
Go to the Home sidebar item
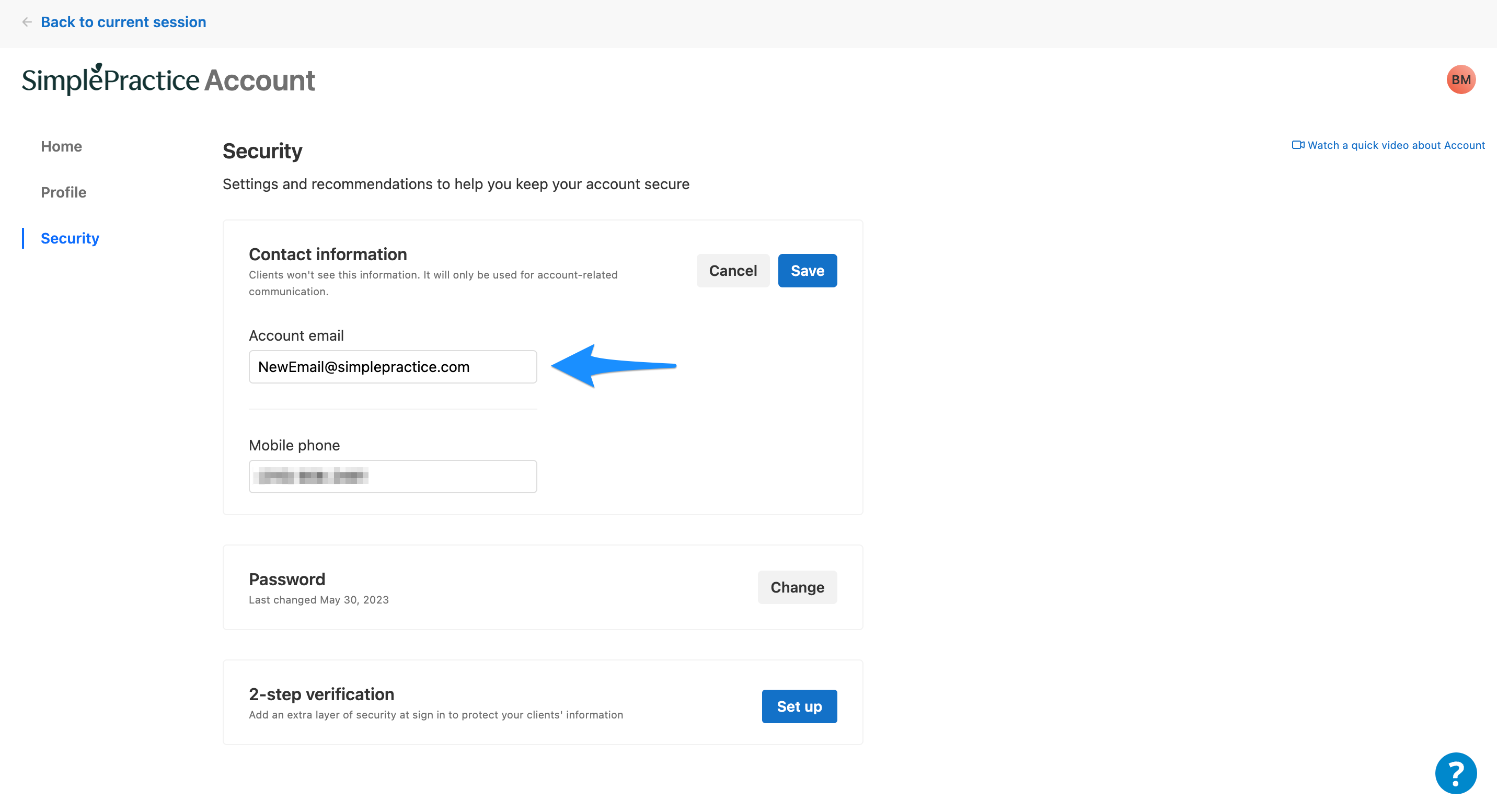tap(61, 146)
